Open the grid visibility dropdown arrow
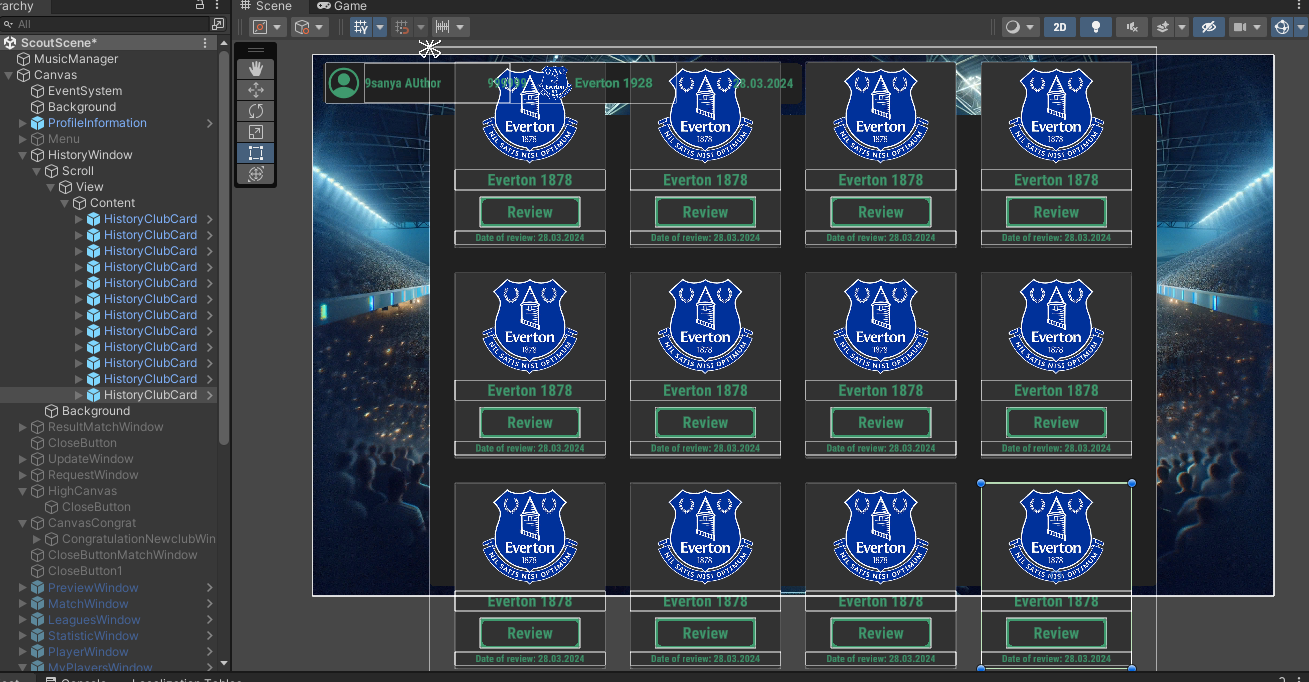Viewport: 1309px width, 682px height. point(380,27)
